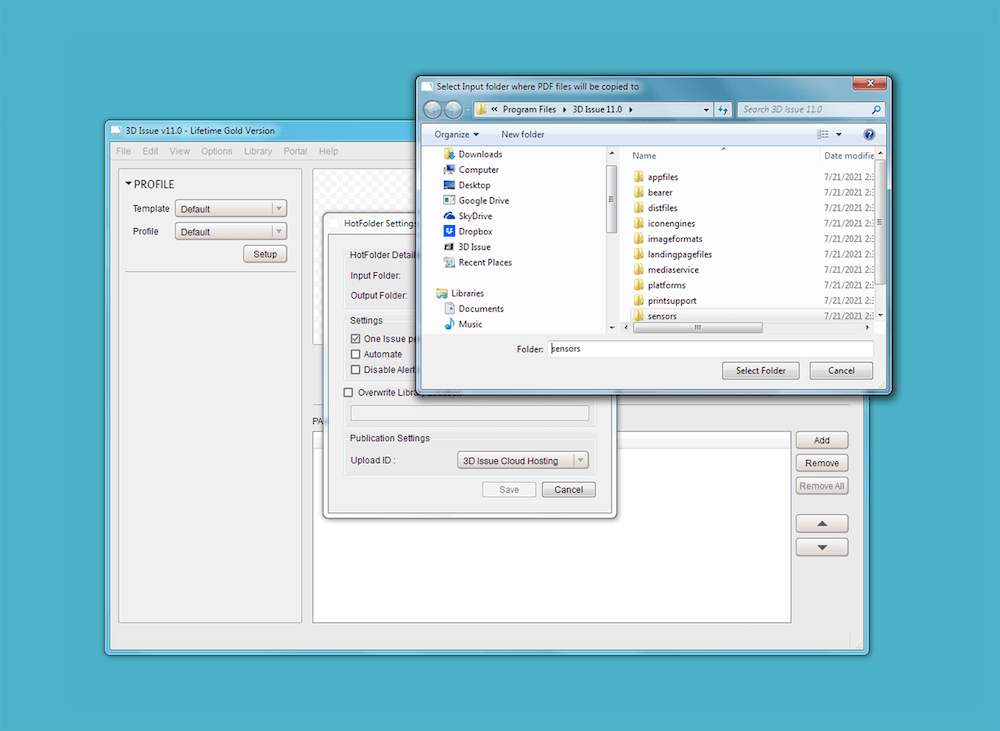
Task: Click Cancel in HotFolder Settings
Action: [x=568, y=490]
